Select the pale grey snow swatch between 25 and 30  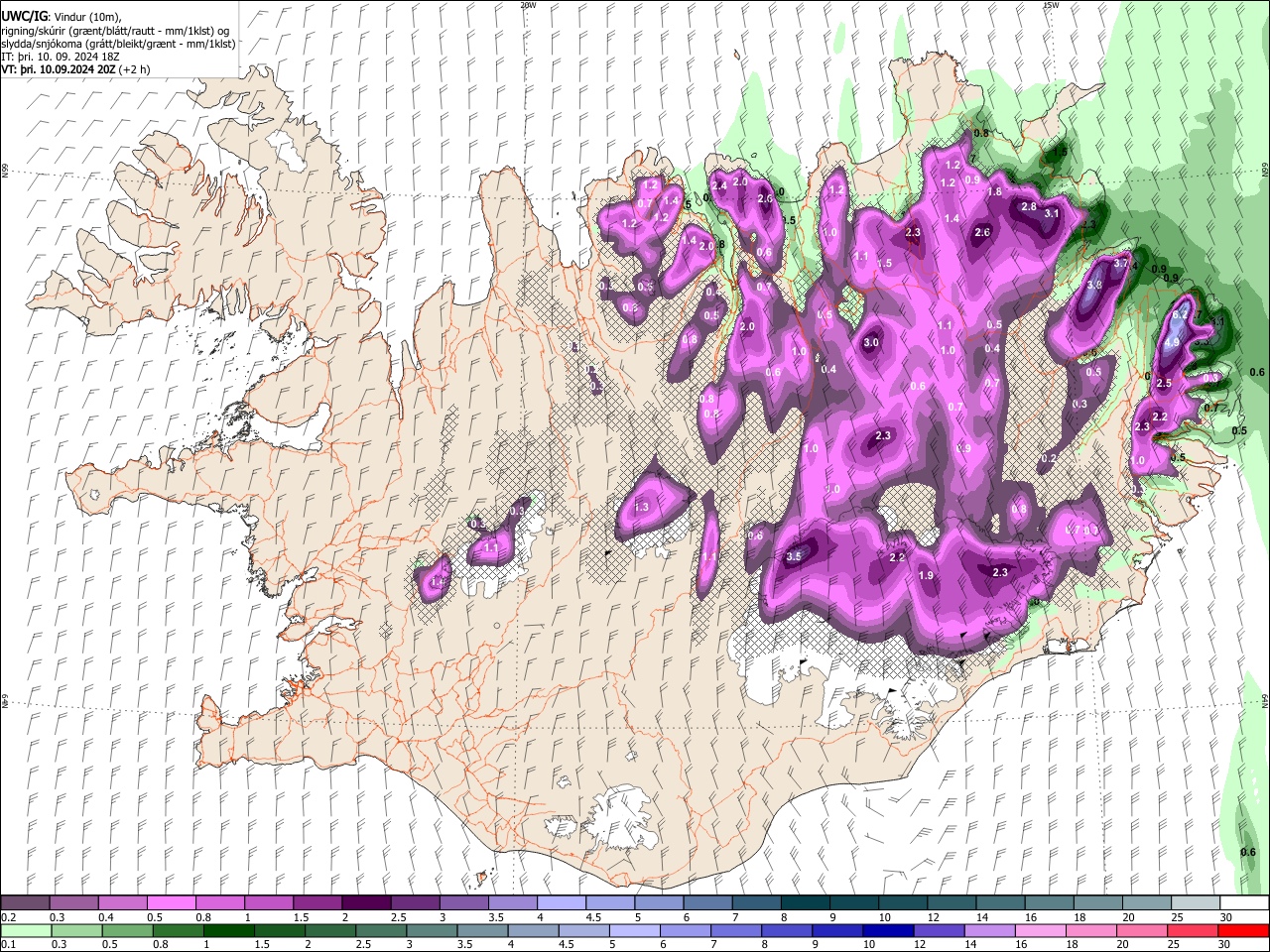(x=1196, y=903)
